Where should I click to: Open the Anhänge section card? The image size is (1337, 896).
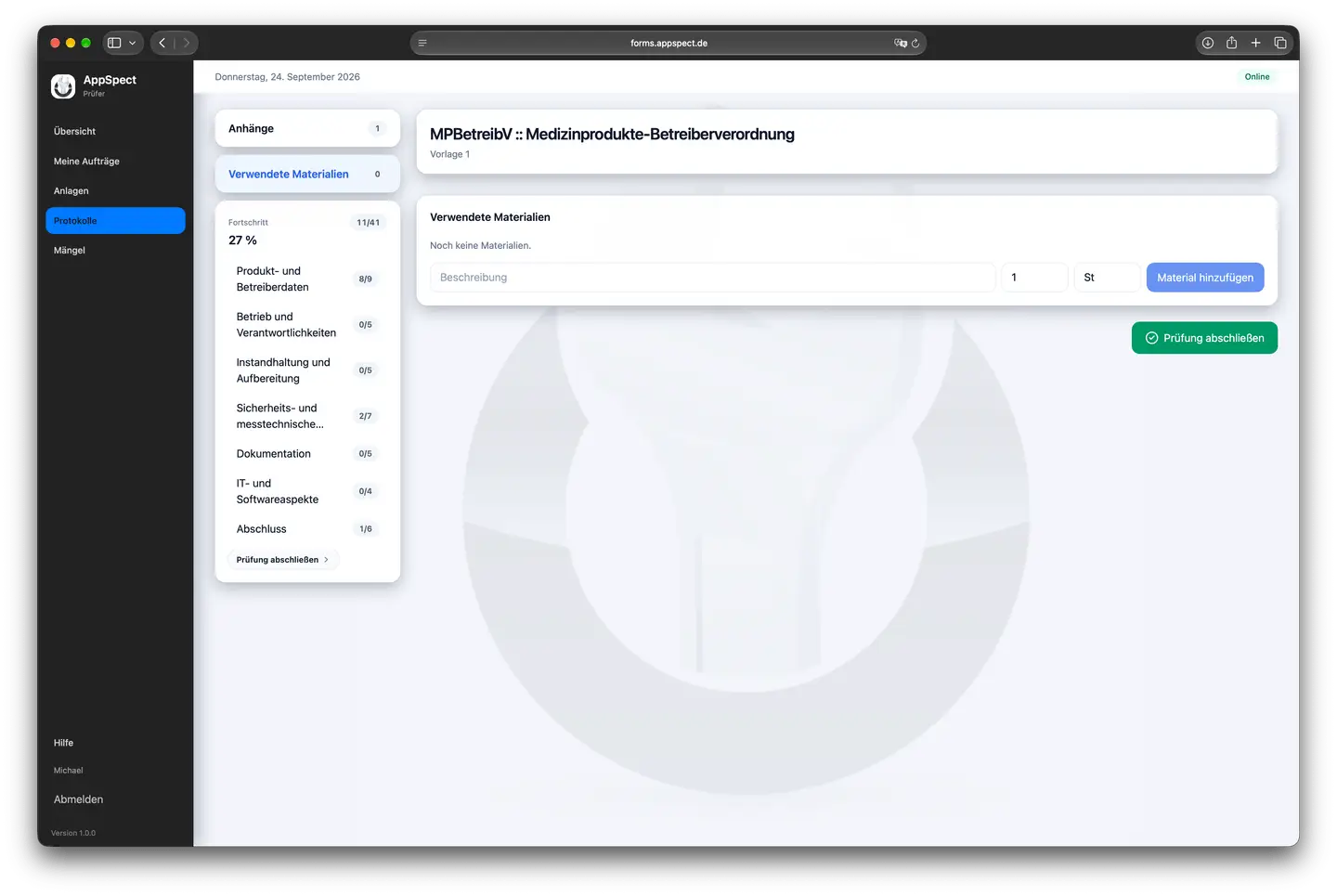307,128
